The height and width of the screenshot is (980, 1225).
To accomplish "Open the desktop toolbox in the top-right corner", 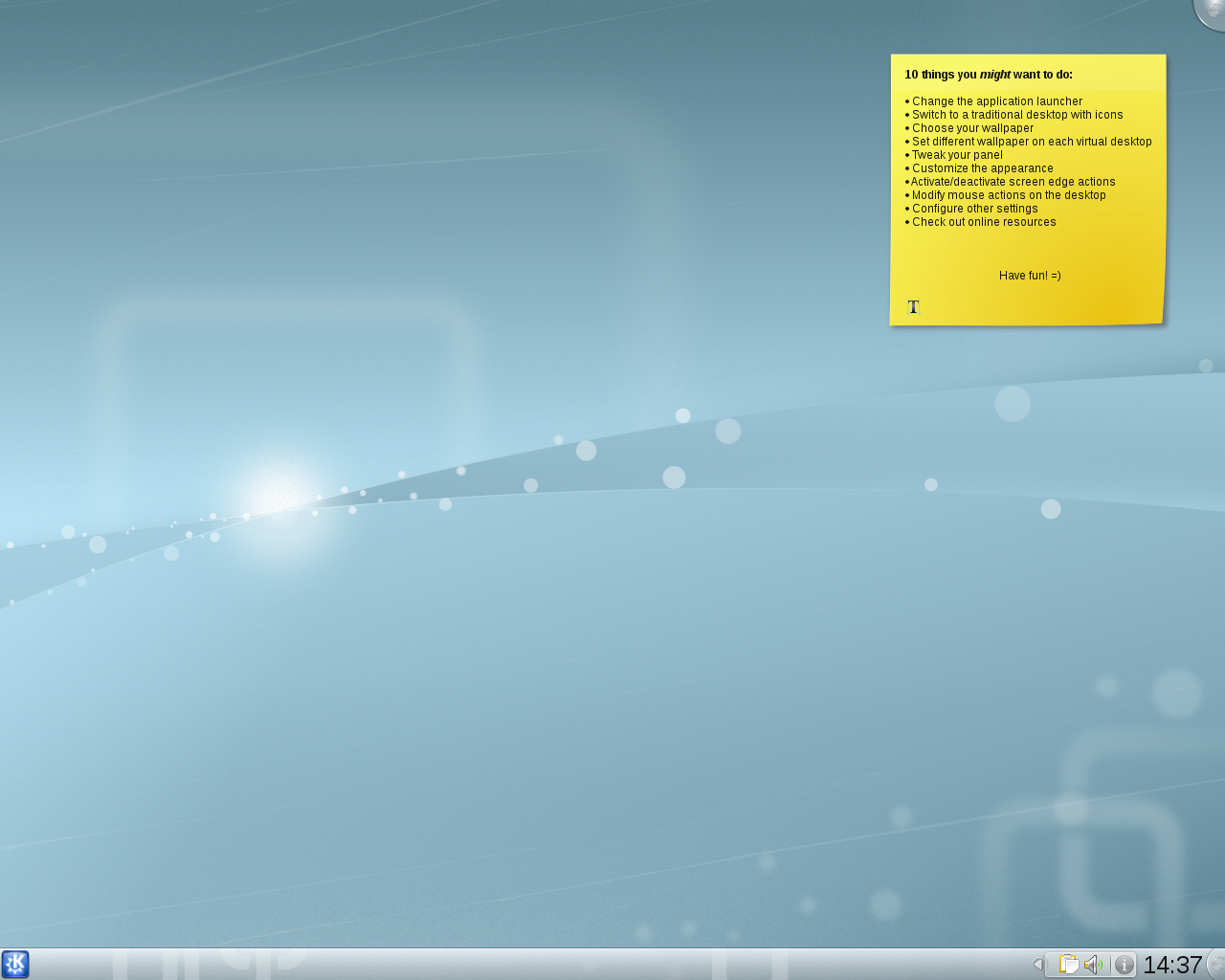I will (1213, 10).
